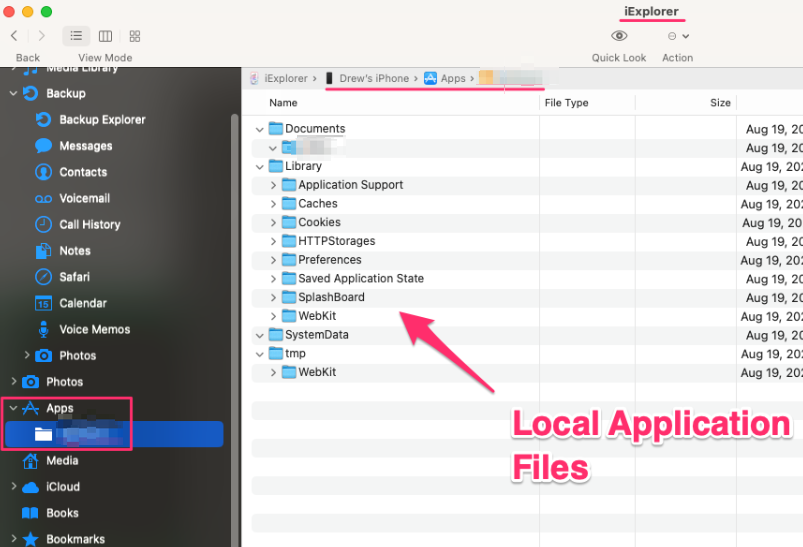This screenshot has width=803, height=547.
Task: Open Call History in sidebar
Action: click(78, 224)
